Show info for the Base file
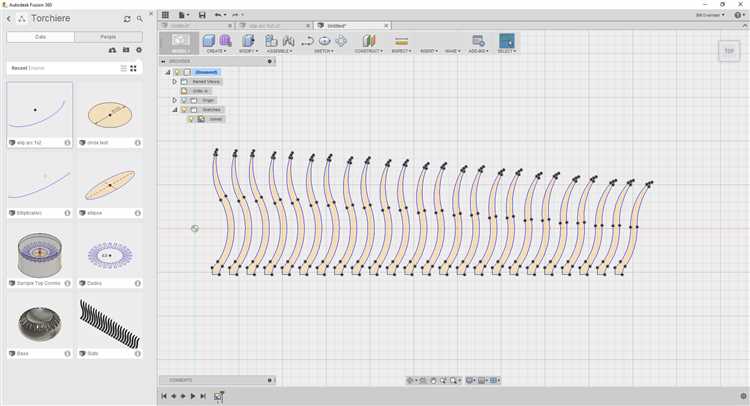 click(67, 353)
